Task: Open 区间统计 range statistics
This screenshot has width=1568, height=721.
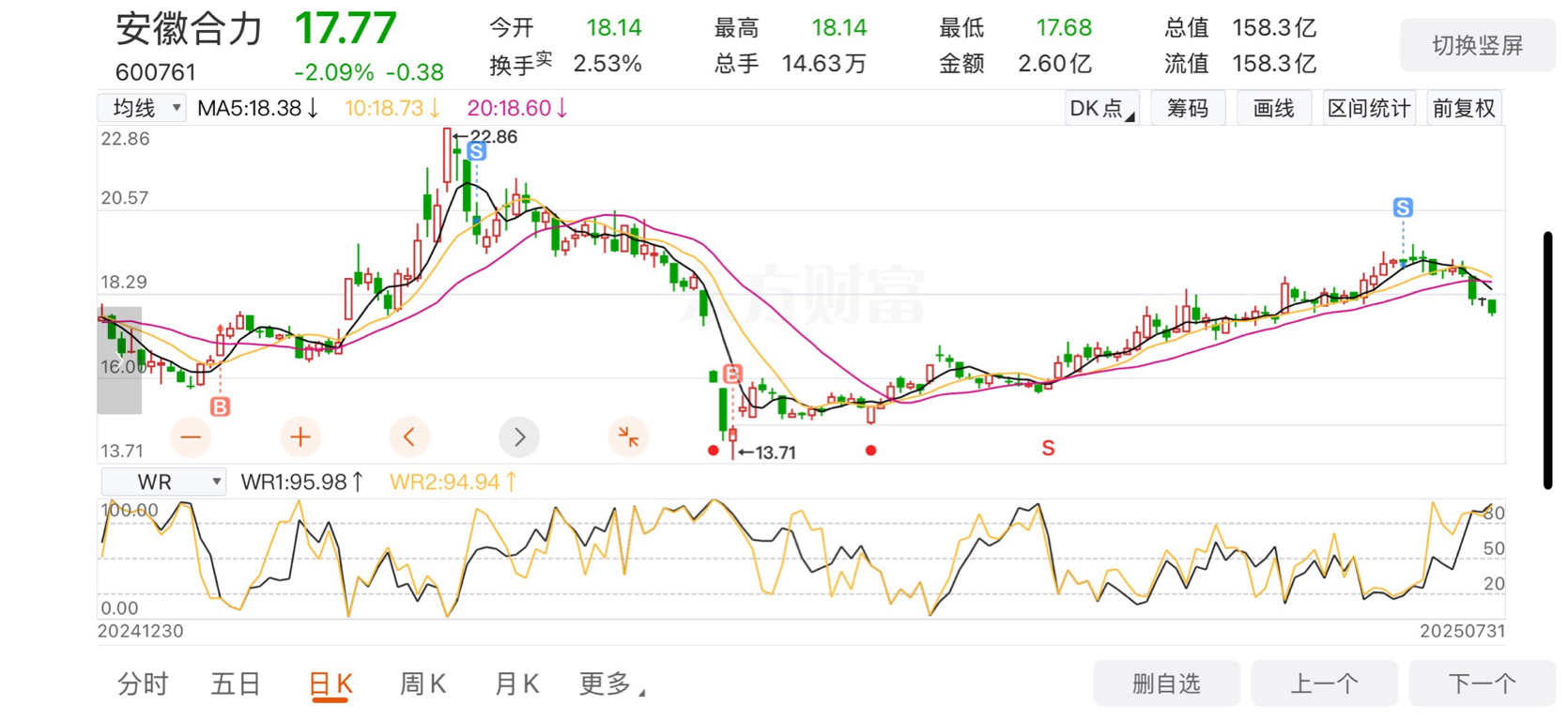Action: tap(1368, 108)
